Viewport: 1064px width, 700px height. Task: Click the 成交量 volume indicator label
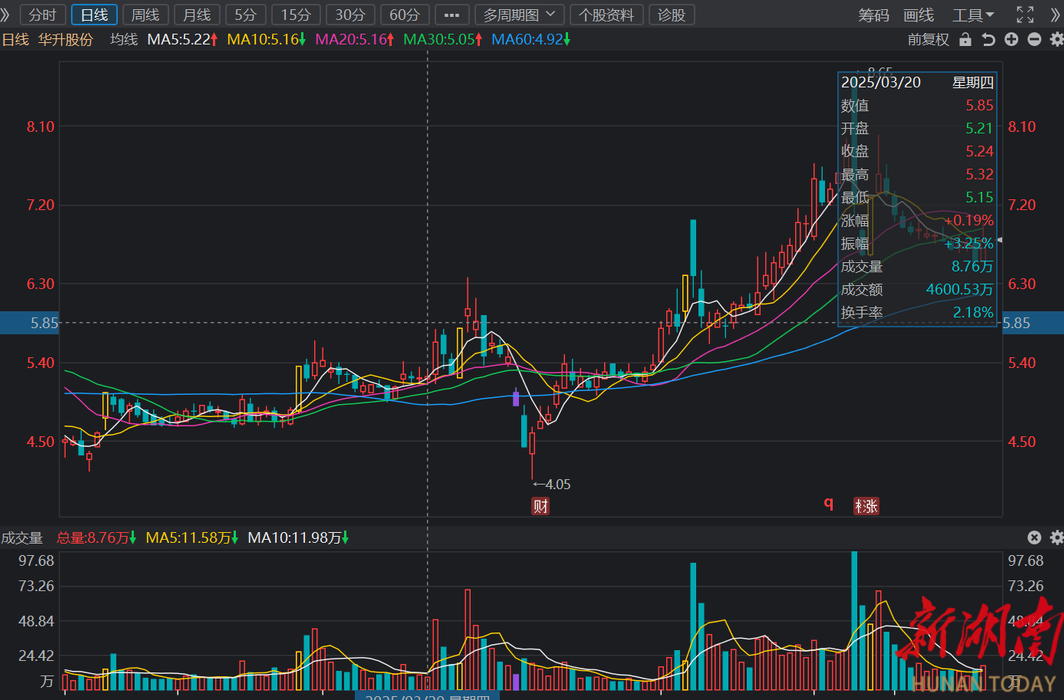coord(22,538)
